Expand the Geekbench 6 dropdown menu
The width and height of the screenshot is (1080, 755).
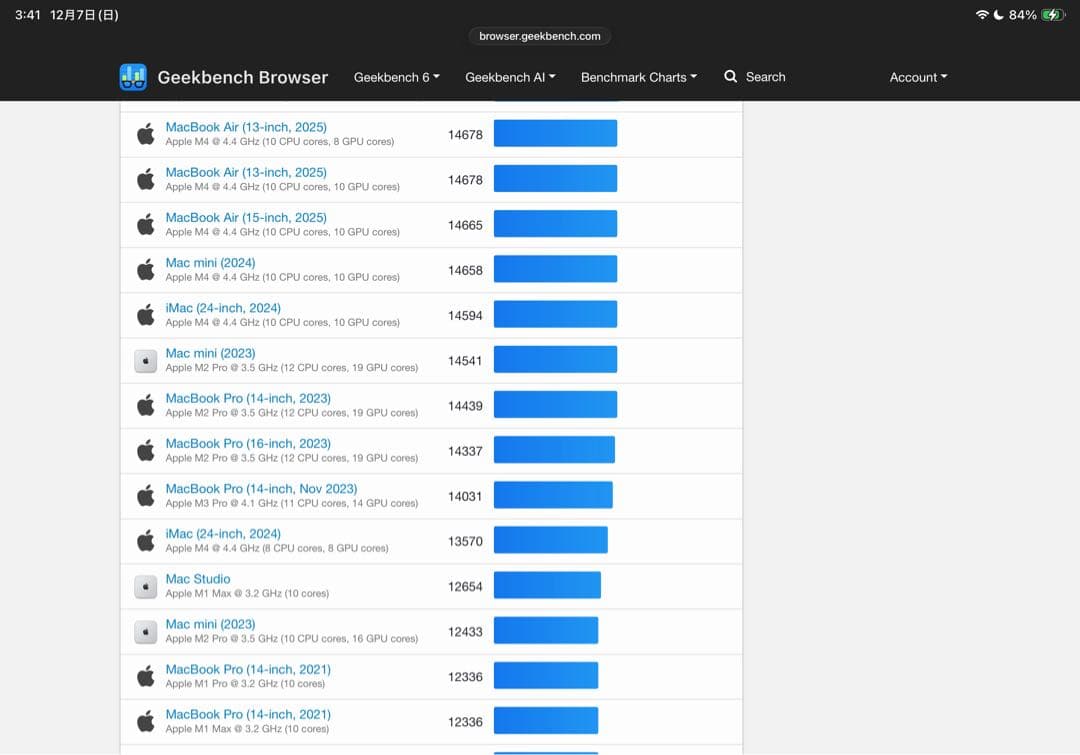[x=396, y=77]
